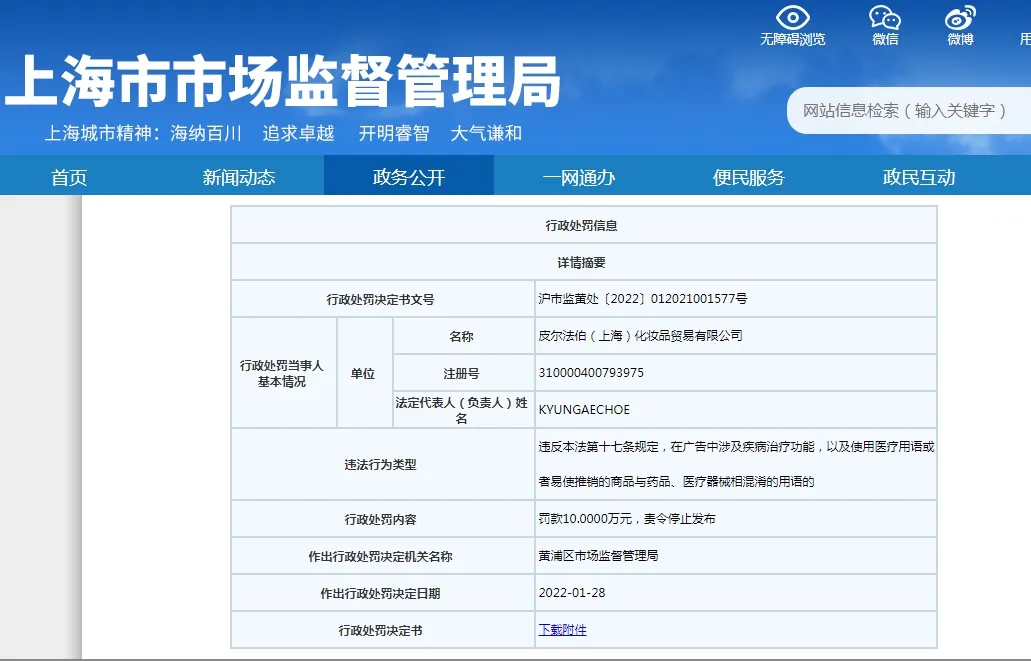Click the 上海市市场监督管理局 site title
This screenshot has width=1031, height=661.
(283, 81)
